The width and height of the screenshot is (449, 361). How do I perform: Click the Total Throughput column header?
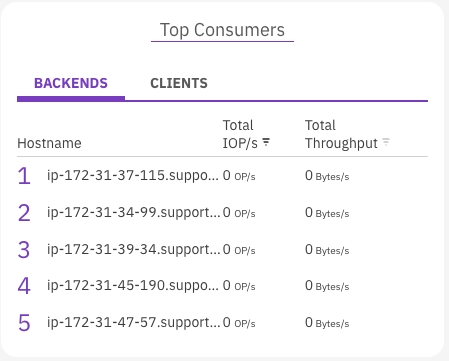[x=341, y=134]
